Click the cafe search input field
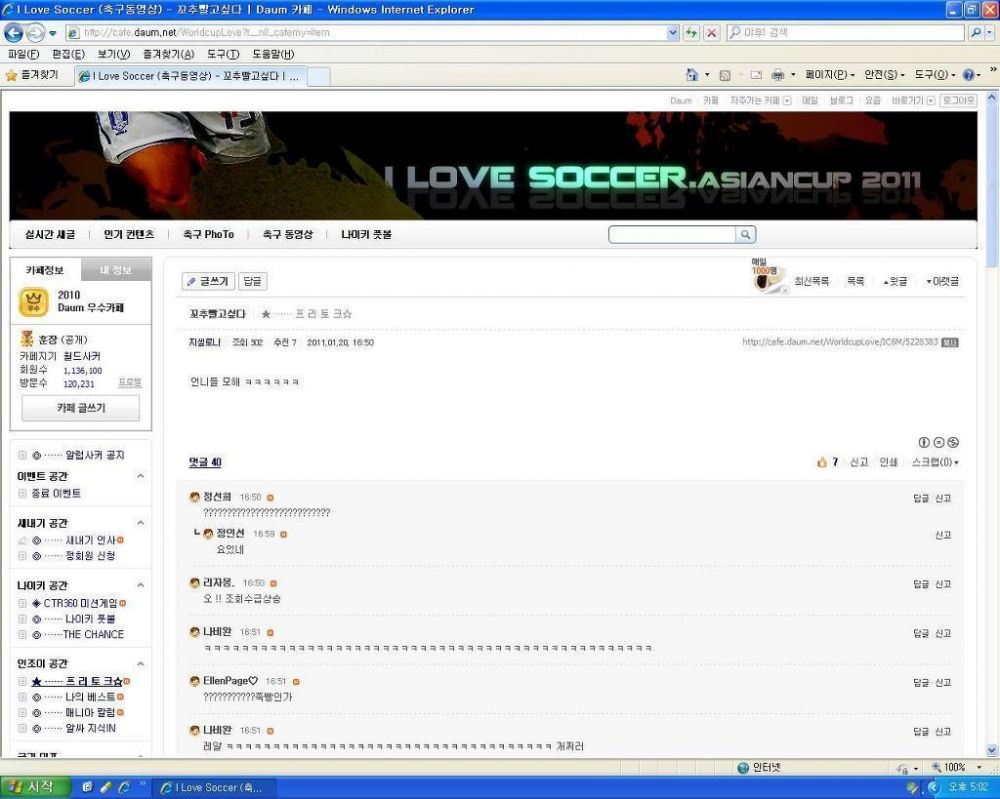 (x=672, y=235)
